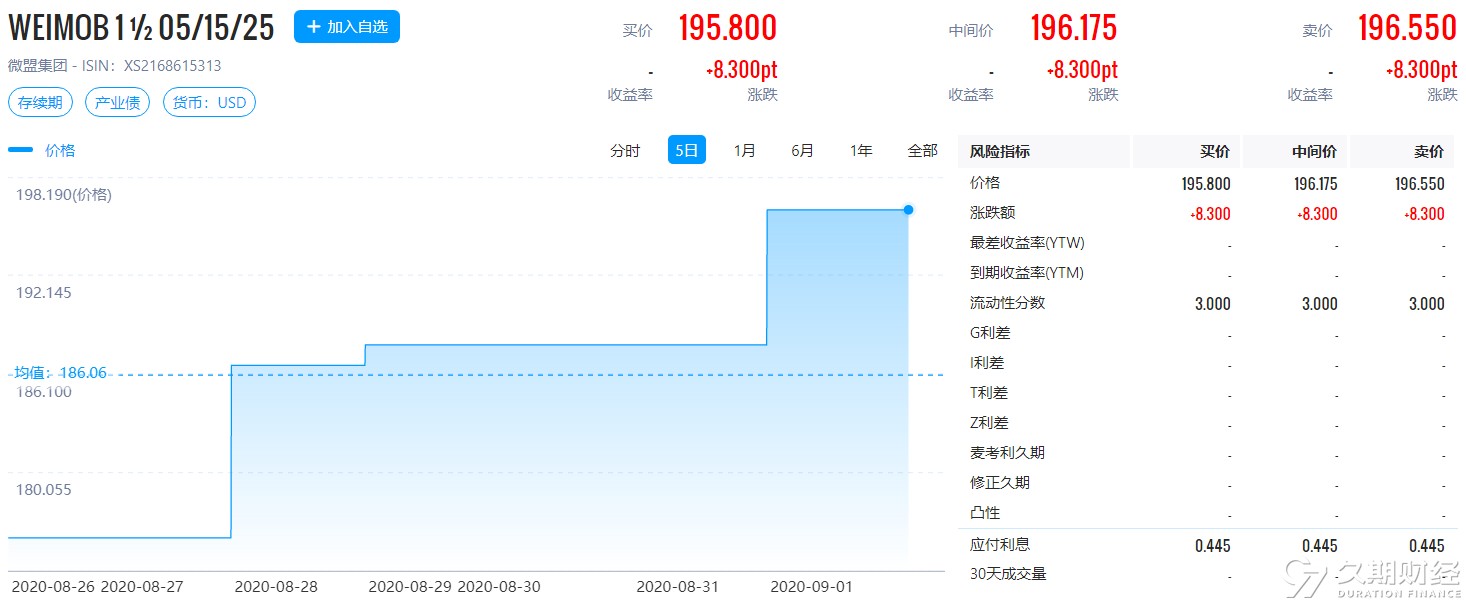Click the 存续期 tag
The height and width of the screenshot is (603, 1466).
40,102
